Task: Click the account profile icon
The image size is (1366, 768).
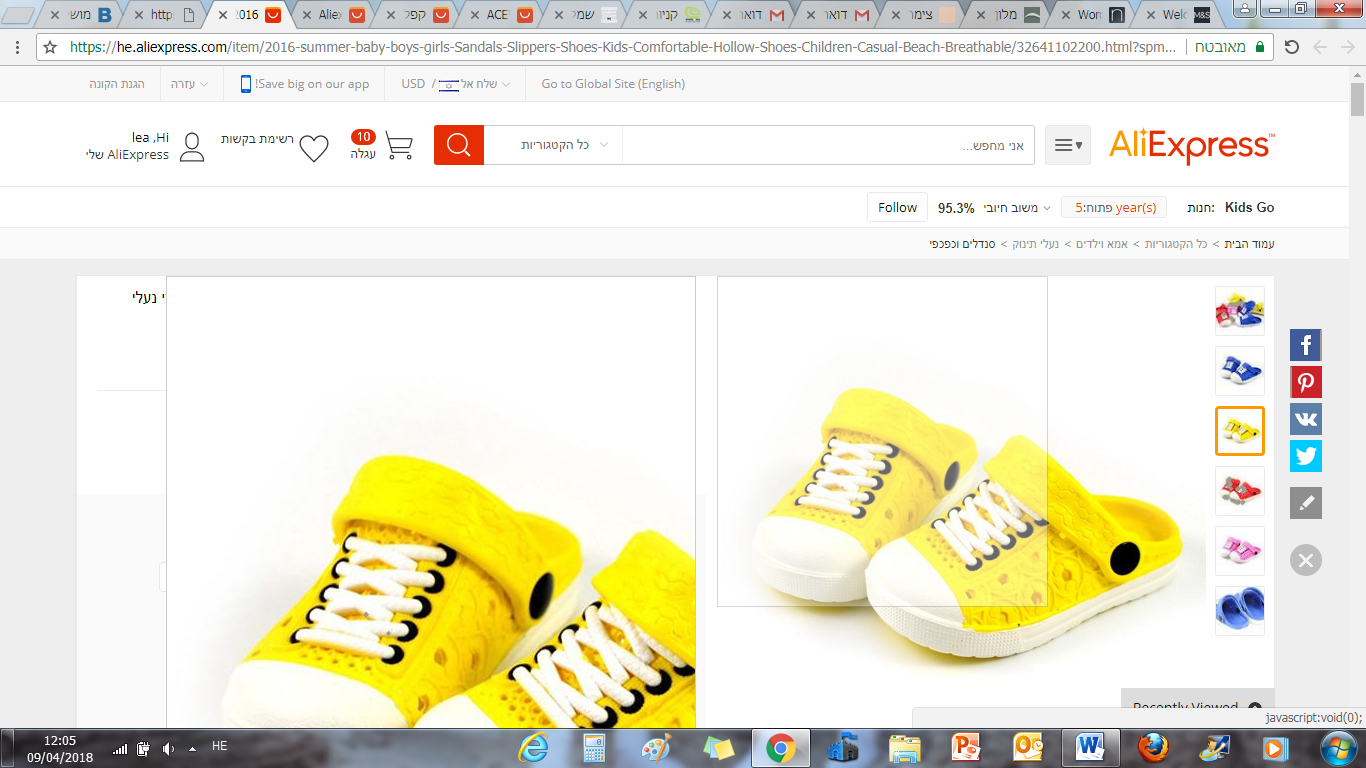Action: (192, 147)
